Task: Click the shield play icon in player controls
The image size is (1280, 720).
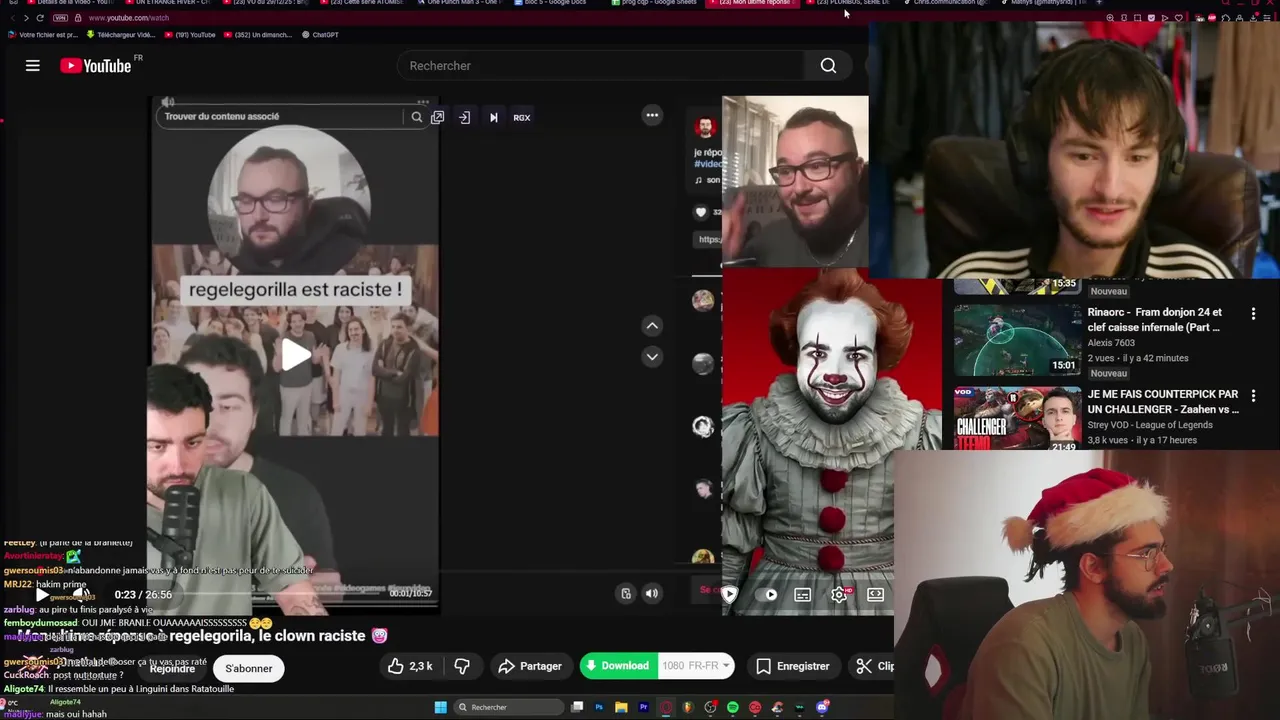Action: [729, 594]
